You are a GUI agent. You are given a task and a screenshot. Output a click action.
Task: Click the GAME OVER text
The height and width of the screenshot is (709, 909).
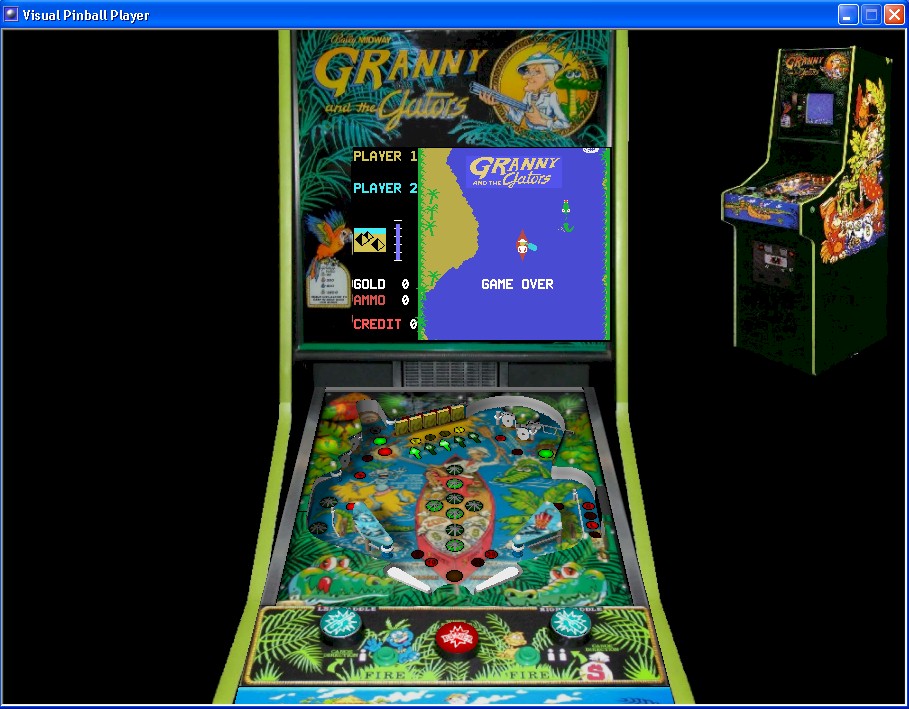[x=517, y=284]
